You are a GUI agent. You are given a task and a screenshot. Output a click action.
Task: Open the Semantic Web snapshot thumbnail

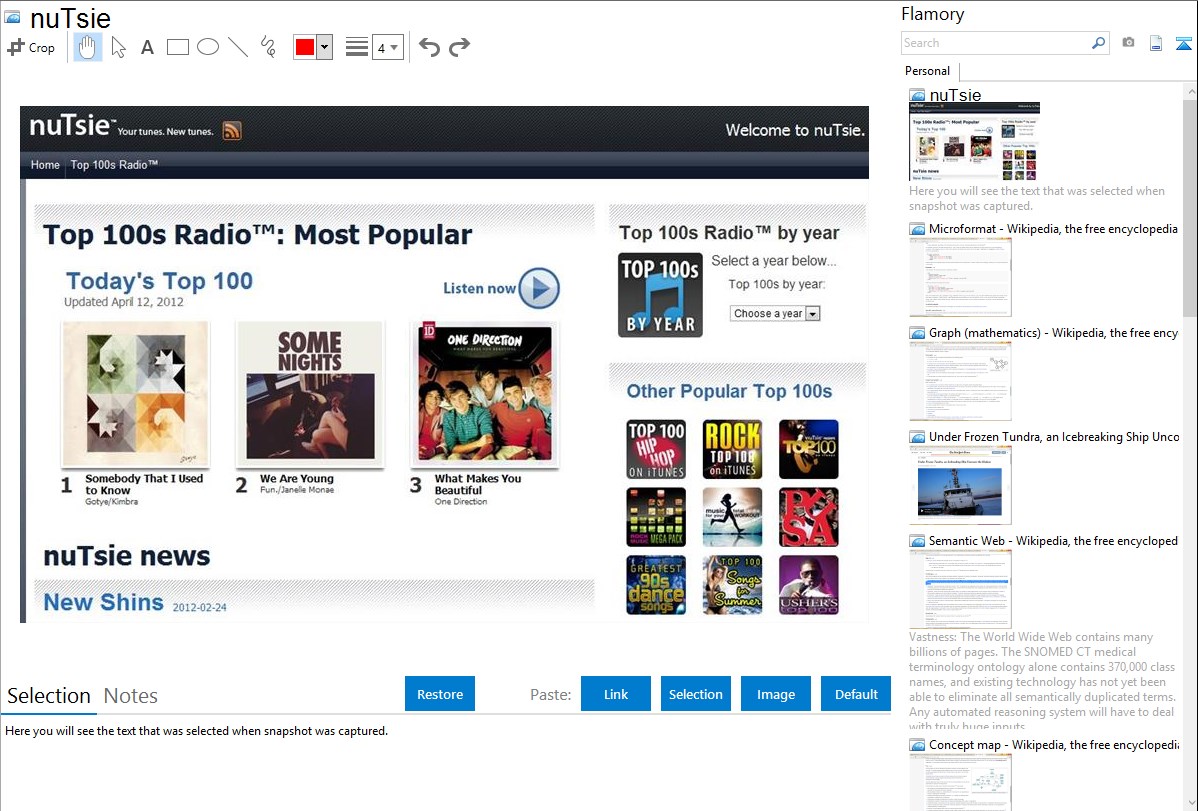click(960, 589)
